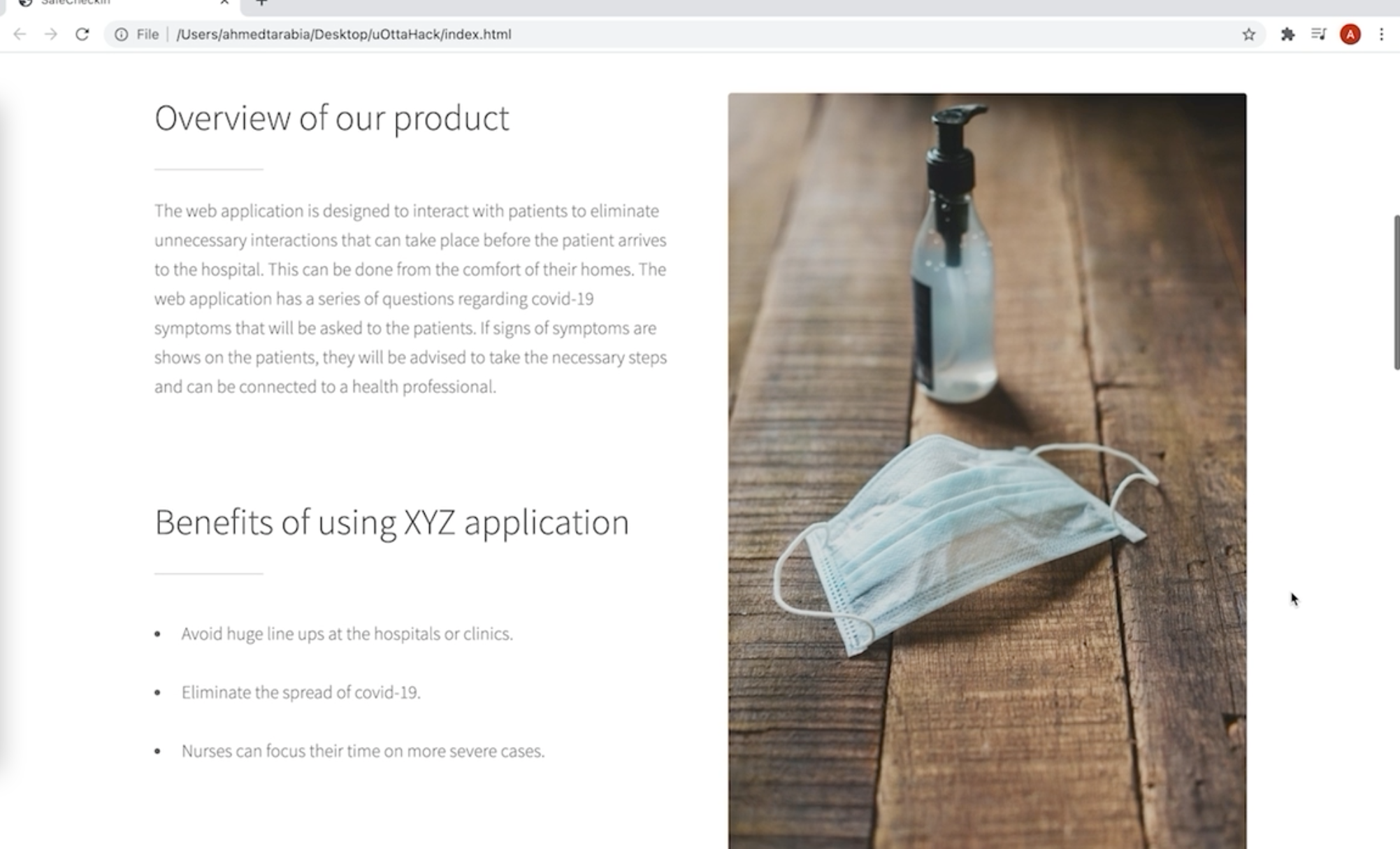Viewport: 1400px width, 849px height.
Task: Click the address bar file path
Action: (x=344, y=34)
